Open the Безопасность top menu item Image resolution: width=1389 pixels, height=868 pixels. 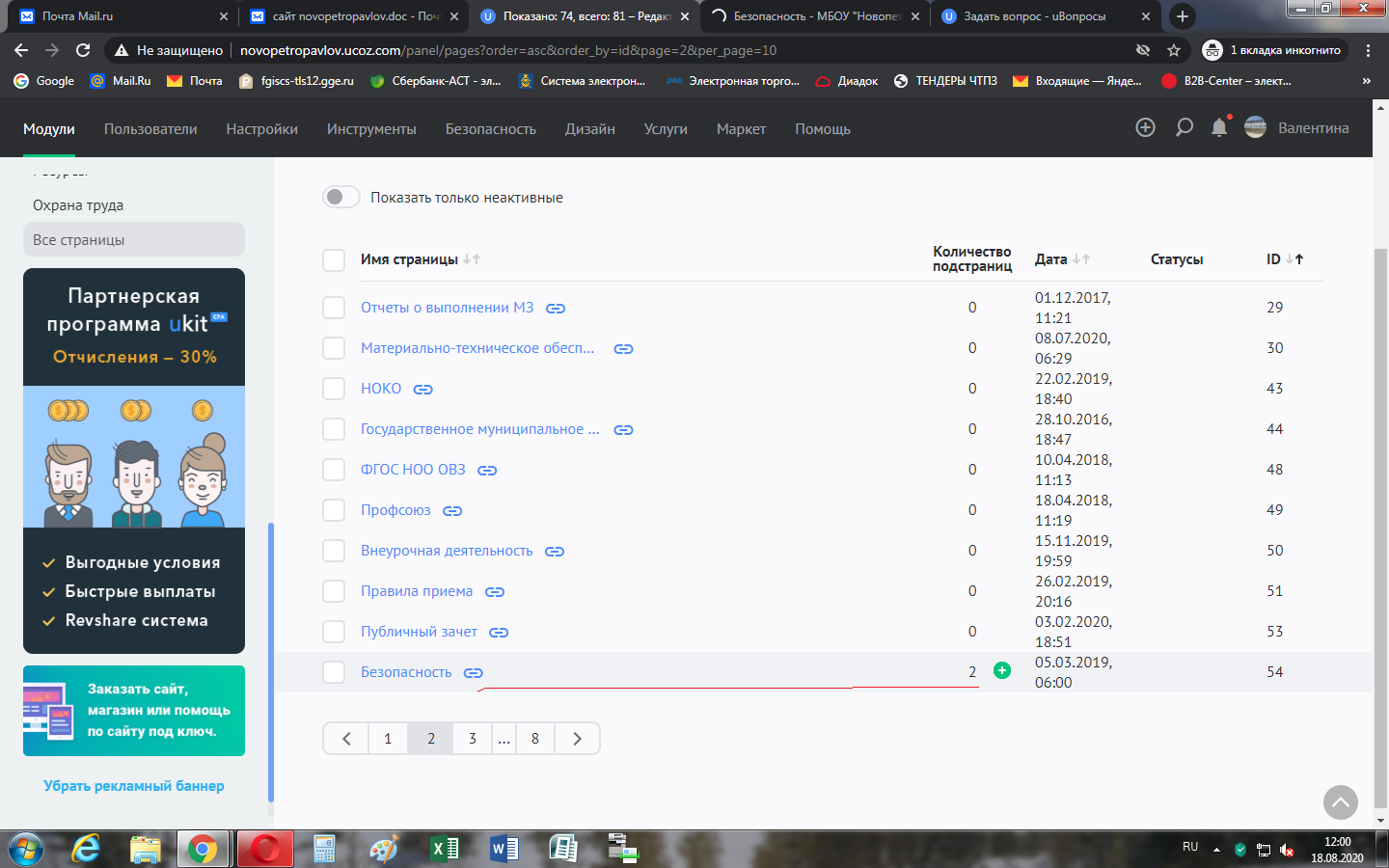coord(490,129)
